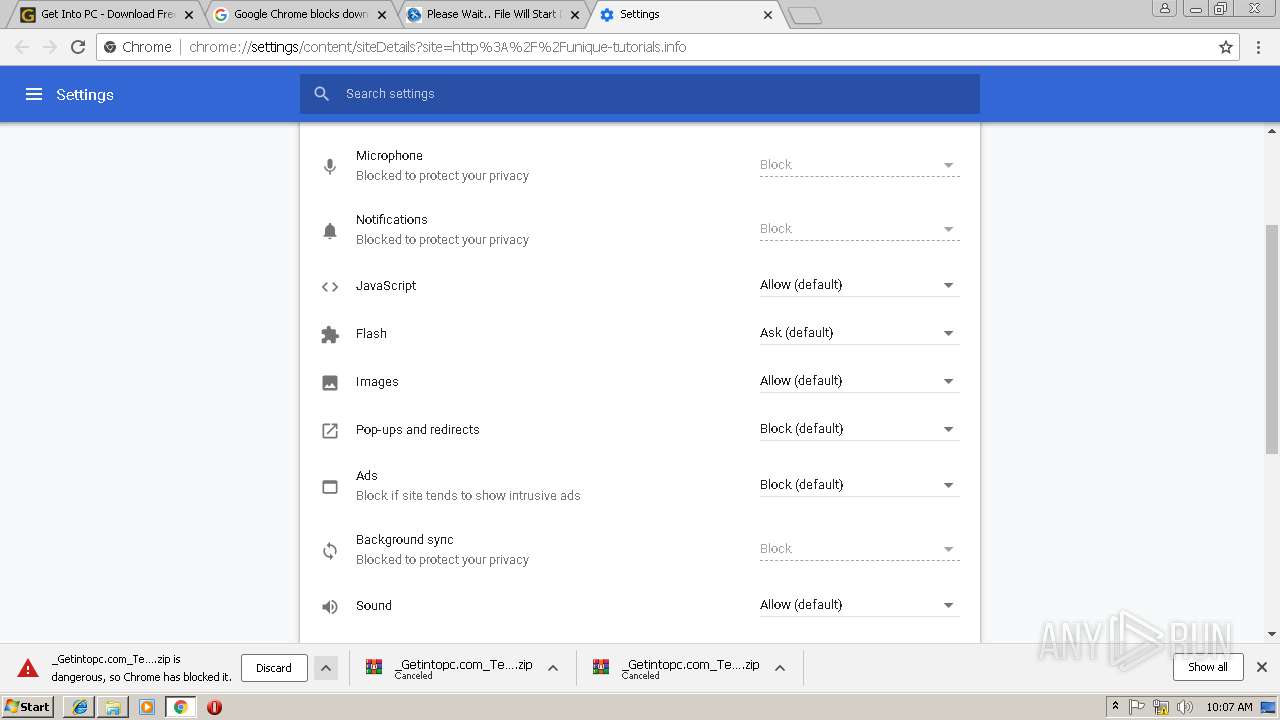This screenshot has width=1280, height=720.
Task: Click the taskbar clock showing 10:07 AM
Action: [1229, 707]
